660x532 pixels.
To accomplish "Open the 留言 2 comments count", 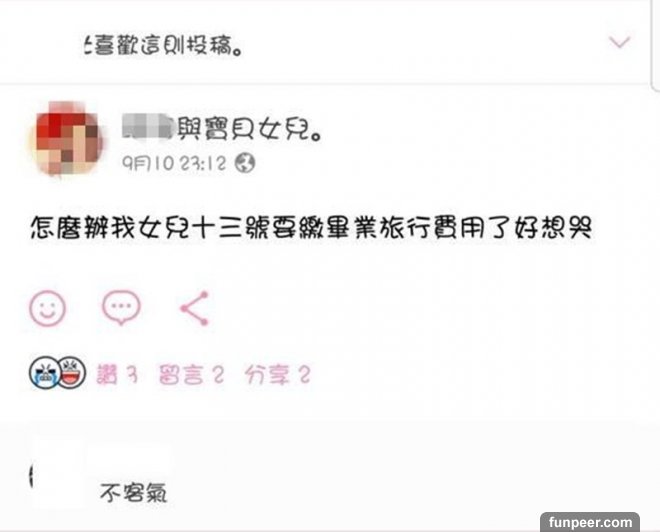I will pos(192,375).
